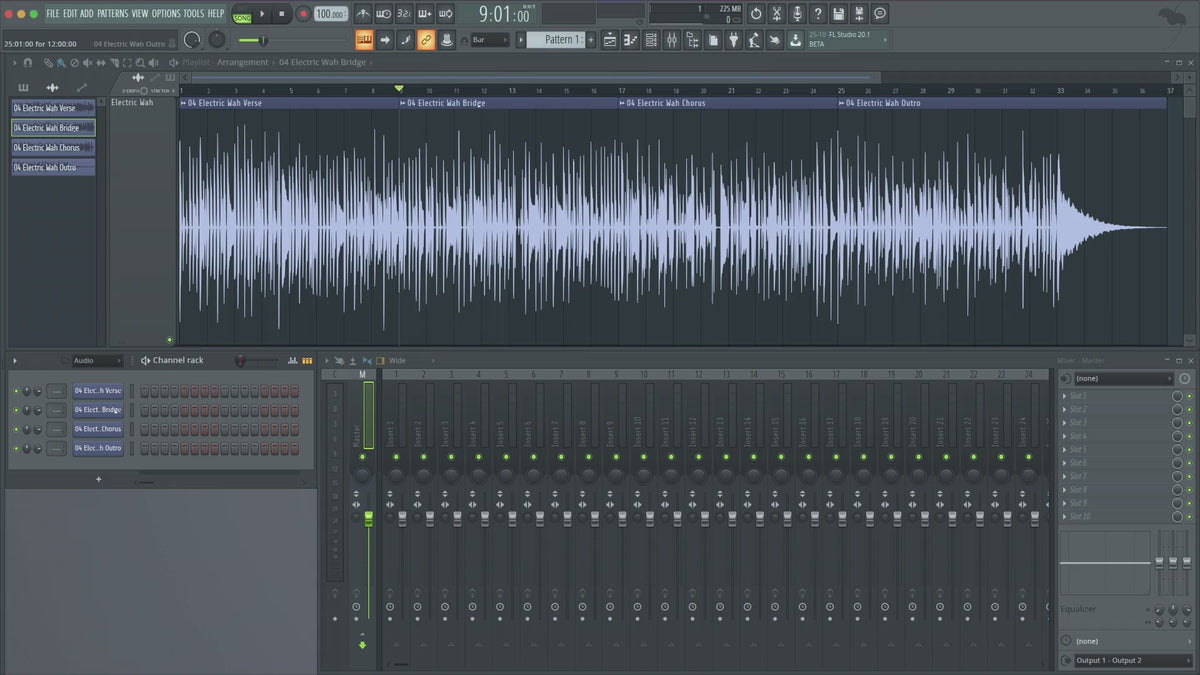
Task: Open the Bar snap dropdown
Action: 490,40
